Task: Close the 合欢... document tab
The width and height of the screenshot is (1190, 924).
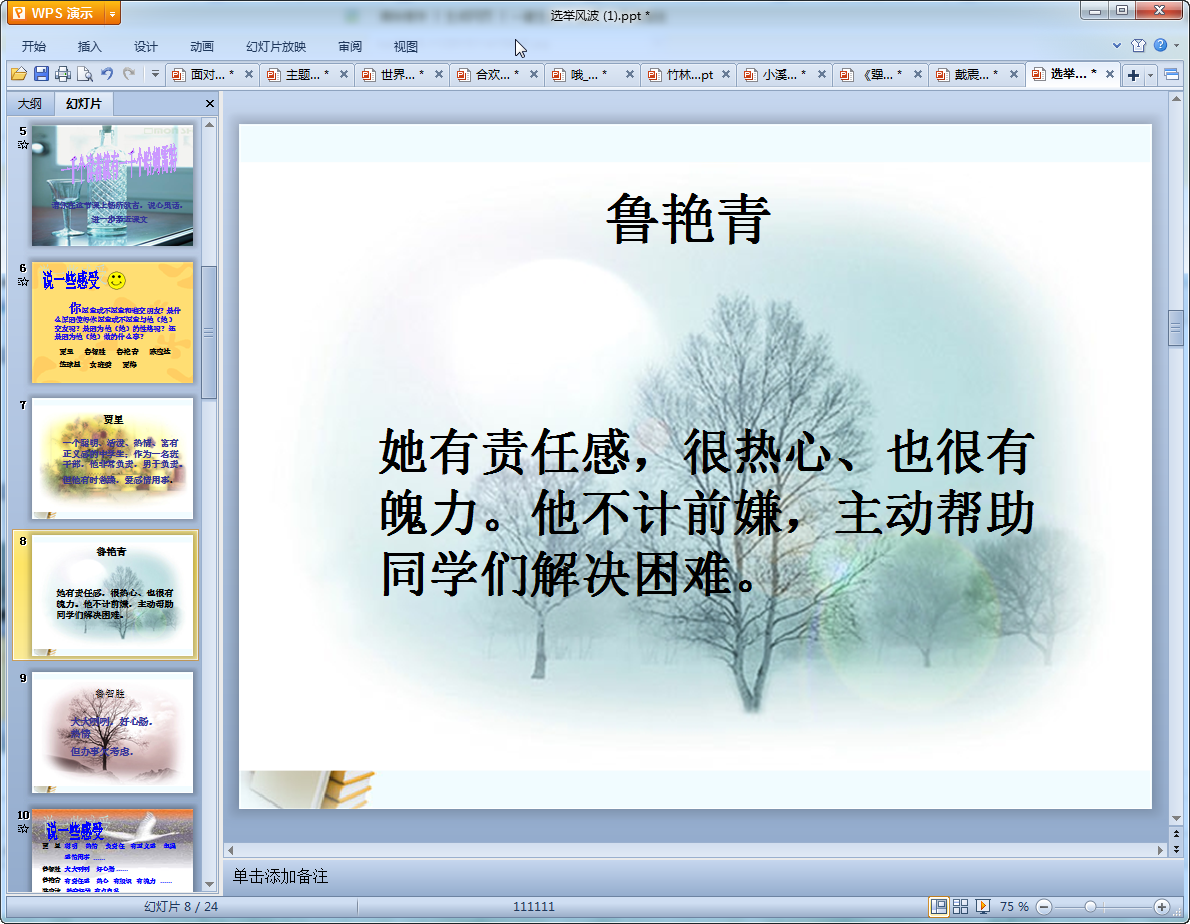Action: click(x=534, y=74)
